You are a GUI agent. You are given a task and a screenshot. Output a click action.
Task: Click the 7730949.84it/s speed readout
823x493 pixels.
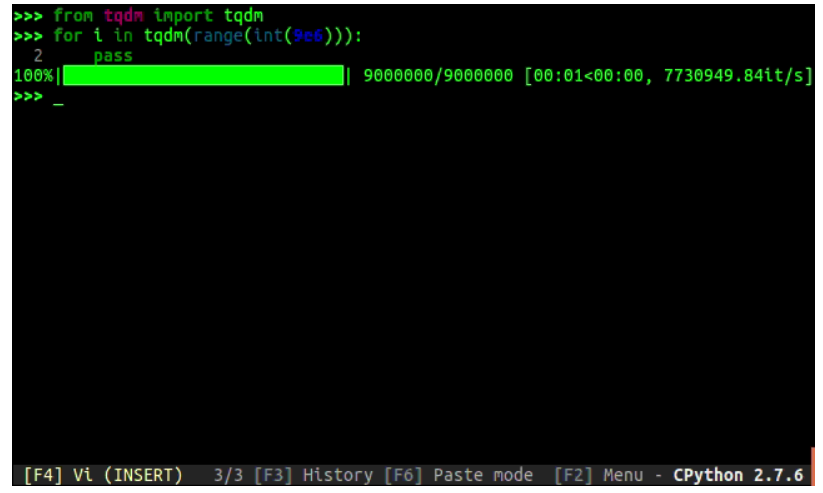(734, 76)
